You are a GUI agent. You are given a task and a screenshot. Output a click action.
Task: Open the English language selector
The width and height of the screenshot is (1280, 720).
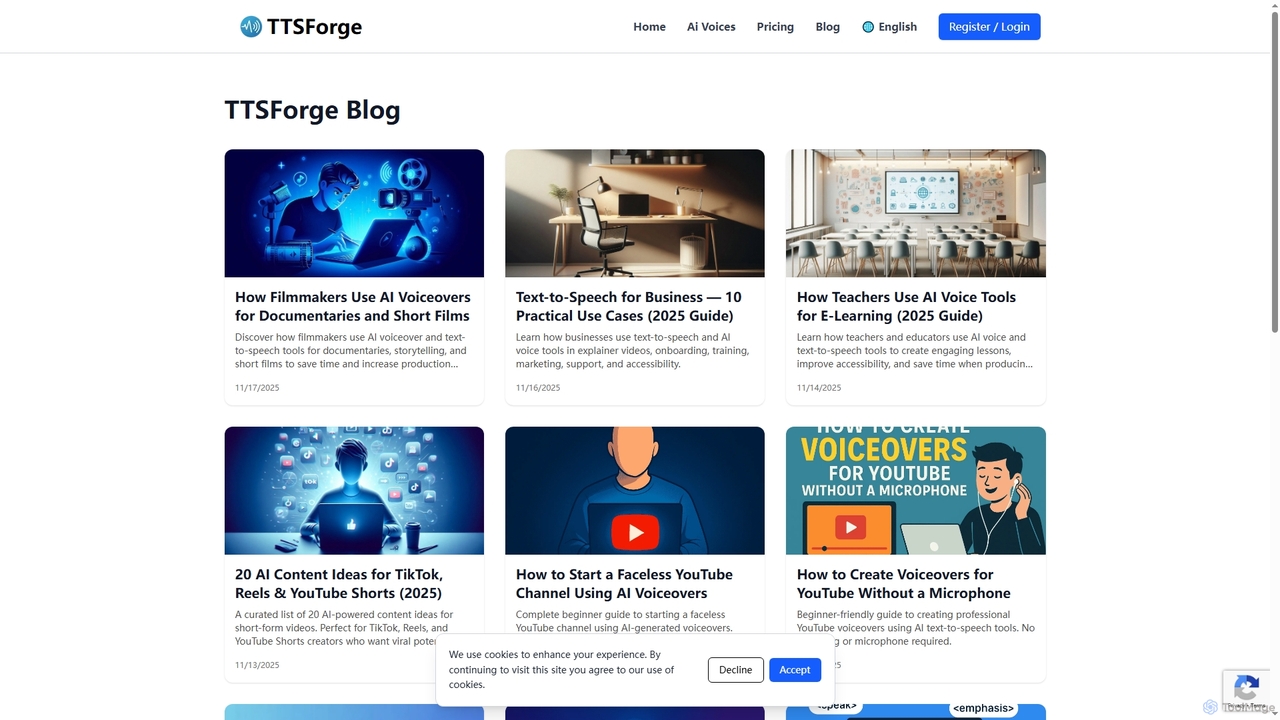[889, 27]
